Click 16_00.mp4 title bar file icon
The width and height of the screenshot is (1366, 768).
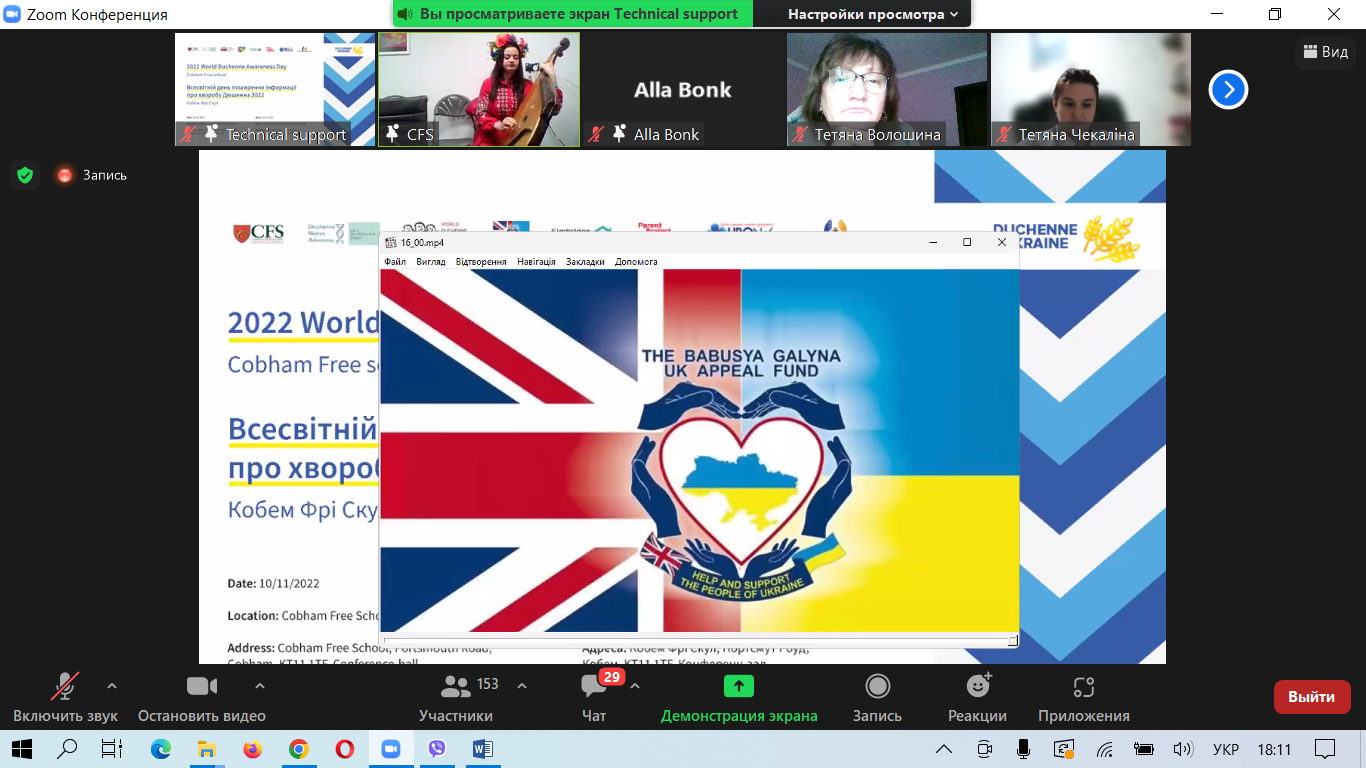pos(391,242)
